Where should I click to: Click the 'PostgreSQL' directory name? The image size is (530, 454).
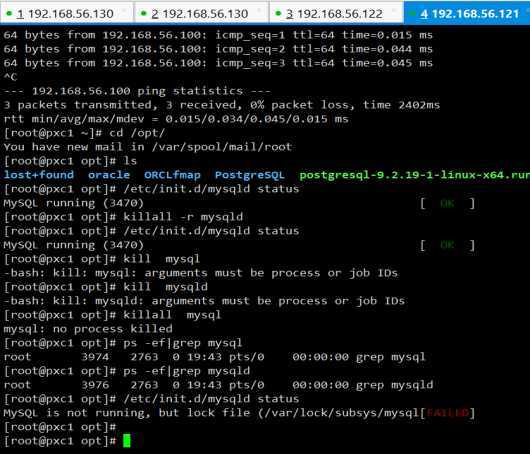click(250, 175)
